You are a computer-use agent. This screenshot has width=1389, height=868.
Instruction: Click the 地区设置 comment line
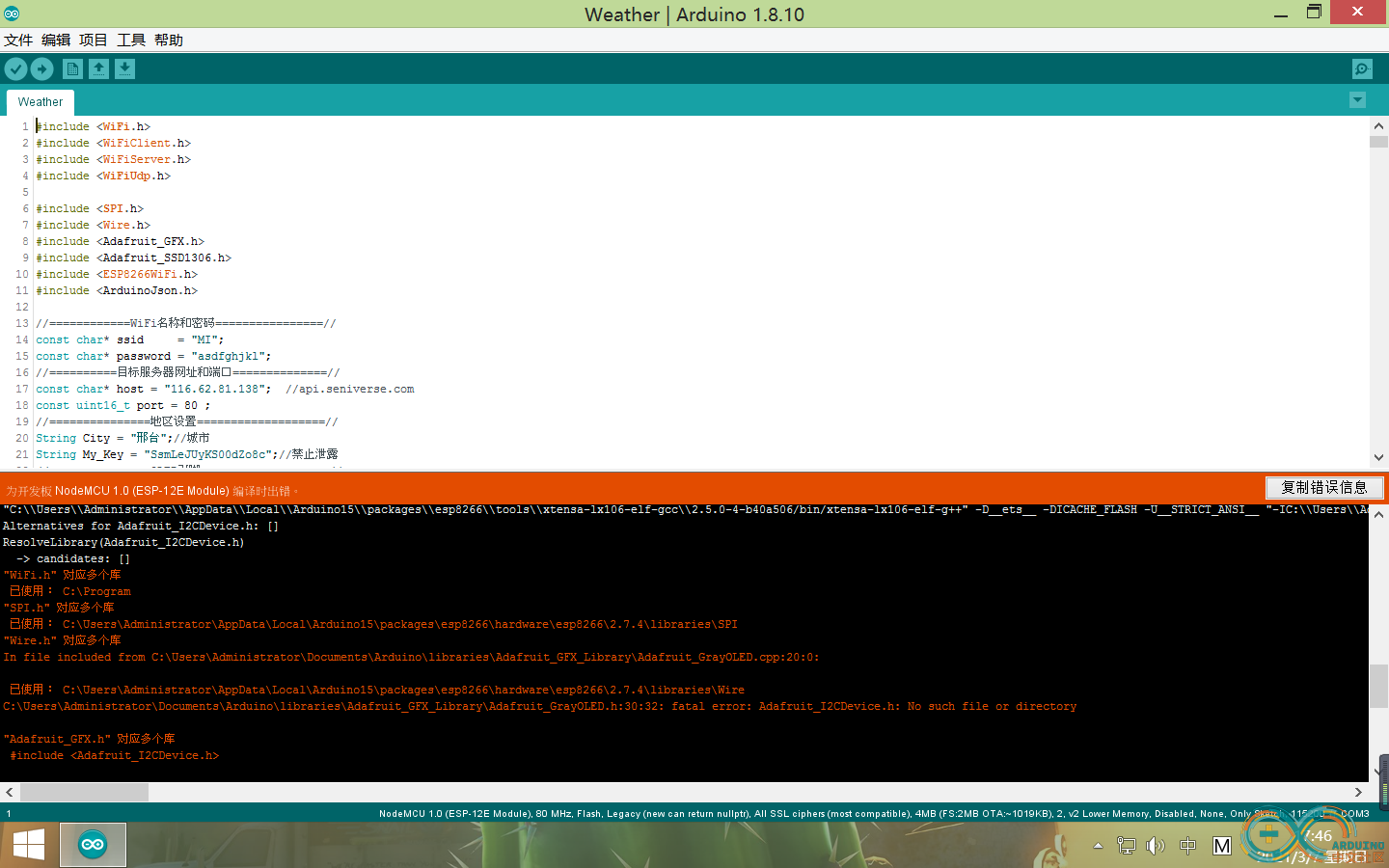coord(187,421)
